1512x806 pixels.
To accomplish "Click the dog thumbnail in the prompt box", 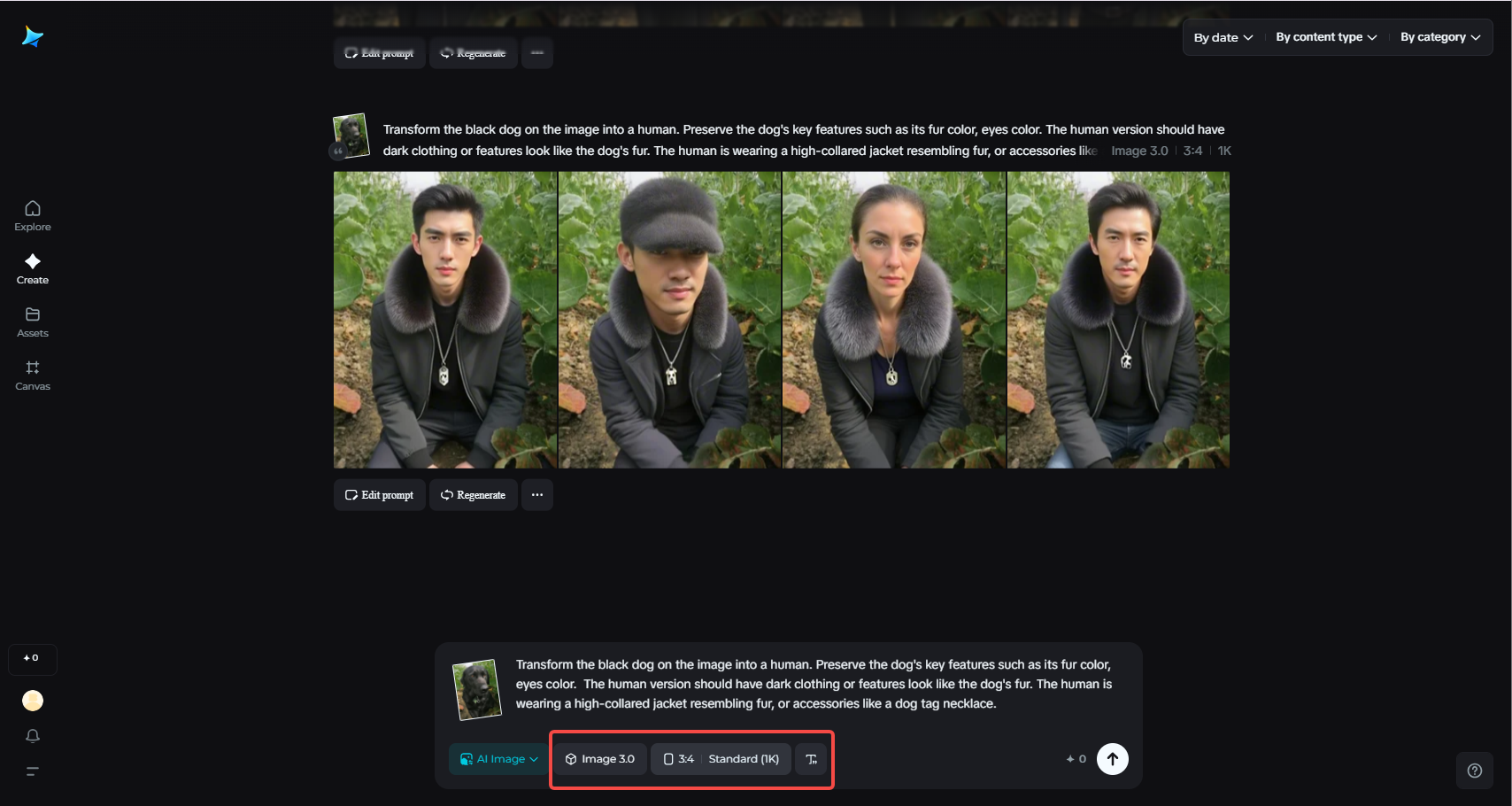I will [x=477, y=689].
